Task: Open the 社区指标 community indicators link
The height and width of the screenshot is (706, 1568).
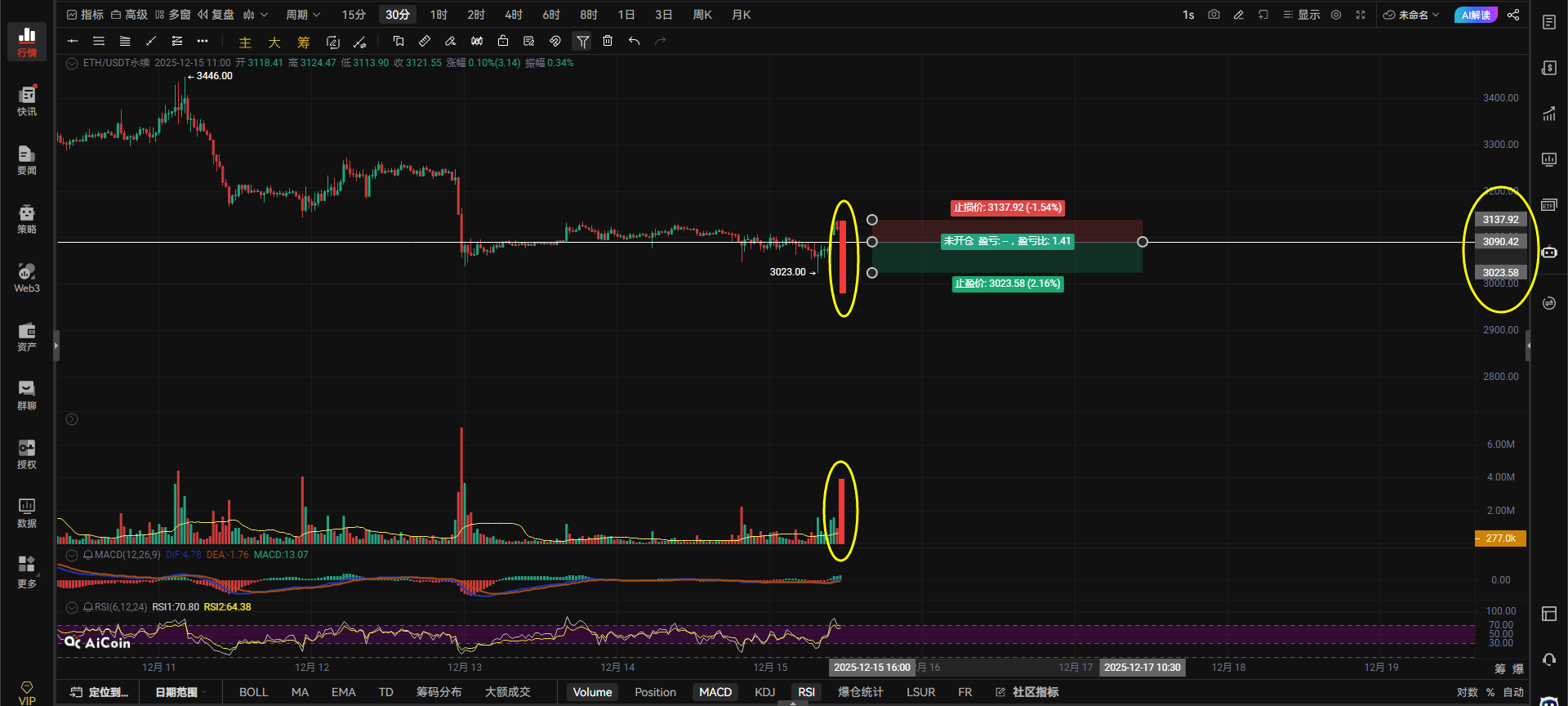Action: 1027,692
